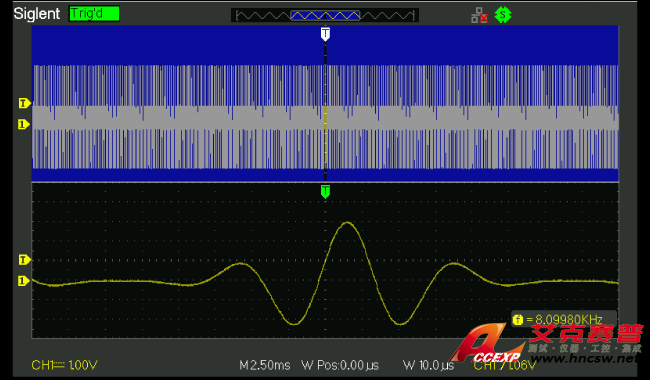Screen dimensions: 650x380
Task: Click the lower channel 1 ground marker
Action: 24,281
